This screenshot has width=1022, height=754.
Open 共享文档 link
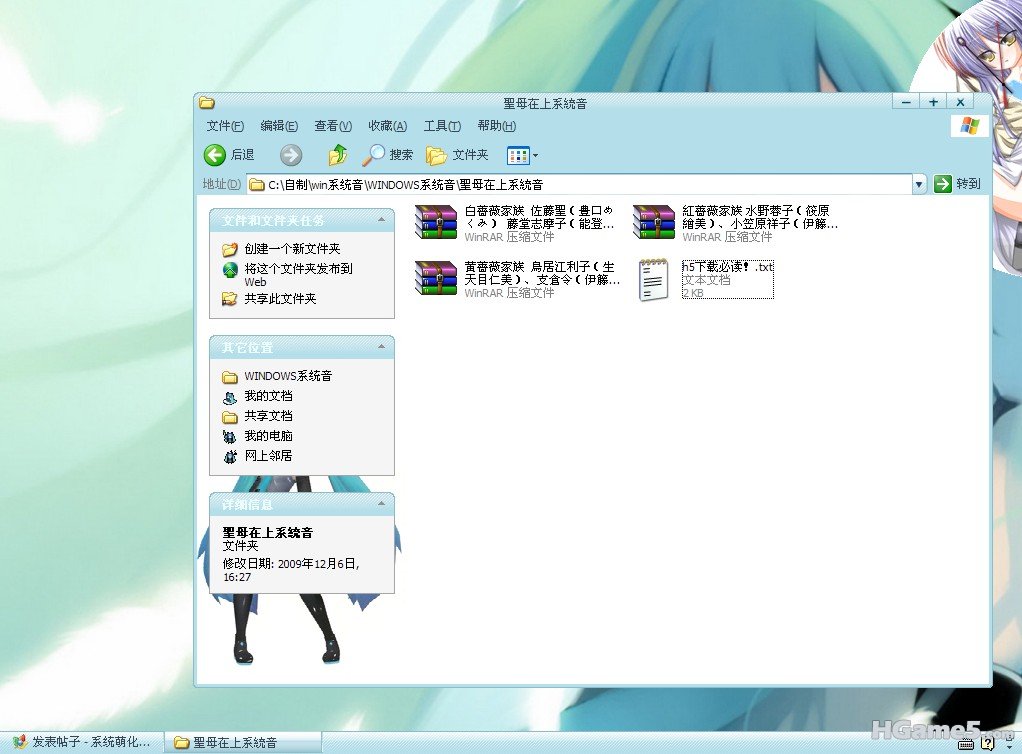[268, 416]
